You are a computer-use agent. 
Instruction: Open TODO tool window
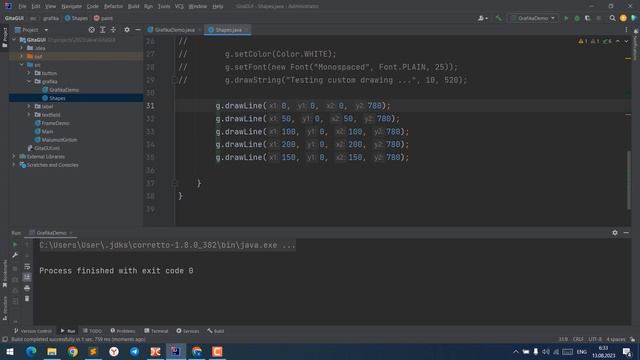click(x=92, y=331)
